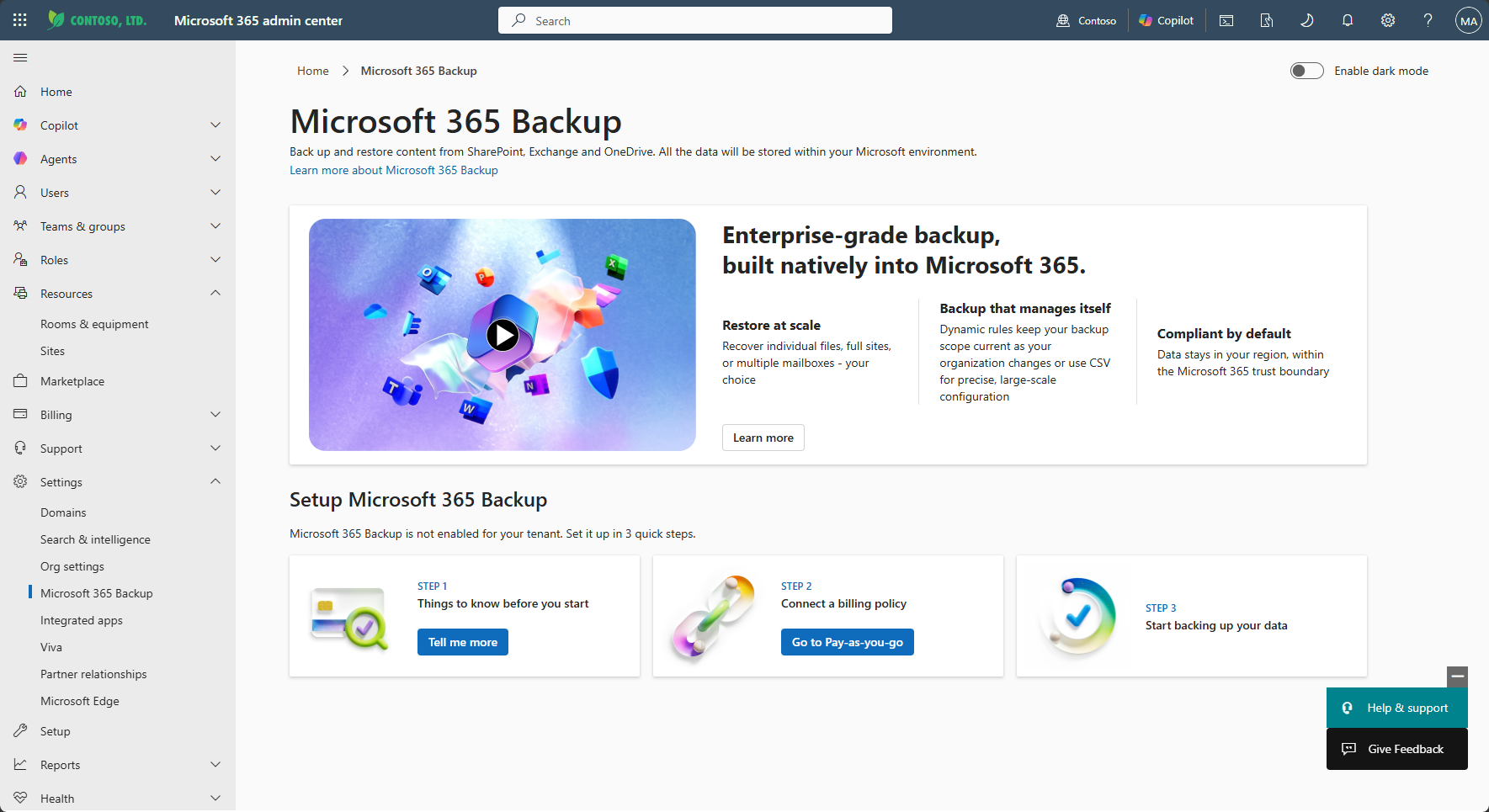Click the Resources icon in sidebar
The image size is (1489, 812).
click(x=20, y=294)
